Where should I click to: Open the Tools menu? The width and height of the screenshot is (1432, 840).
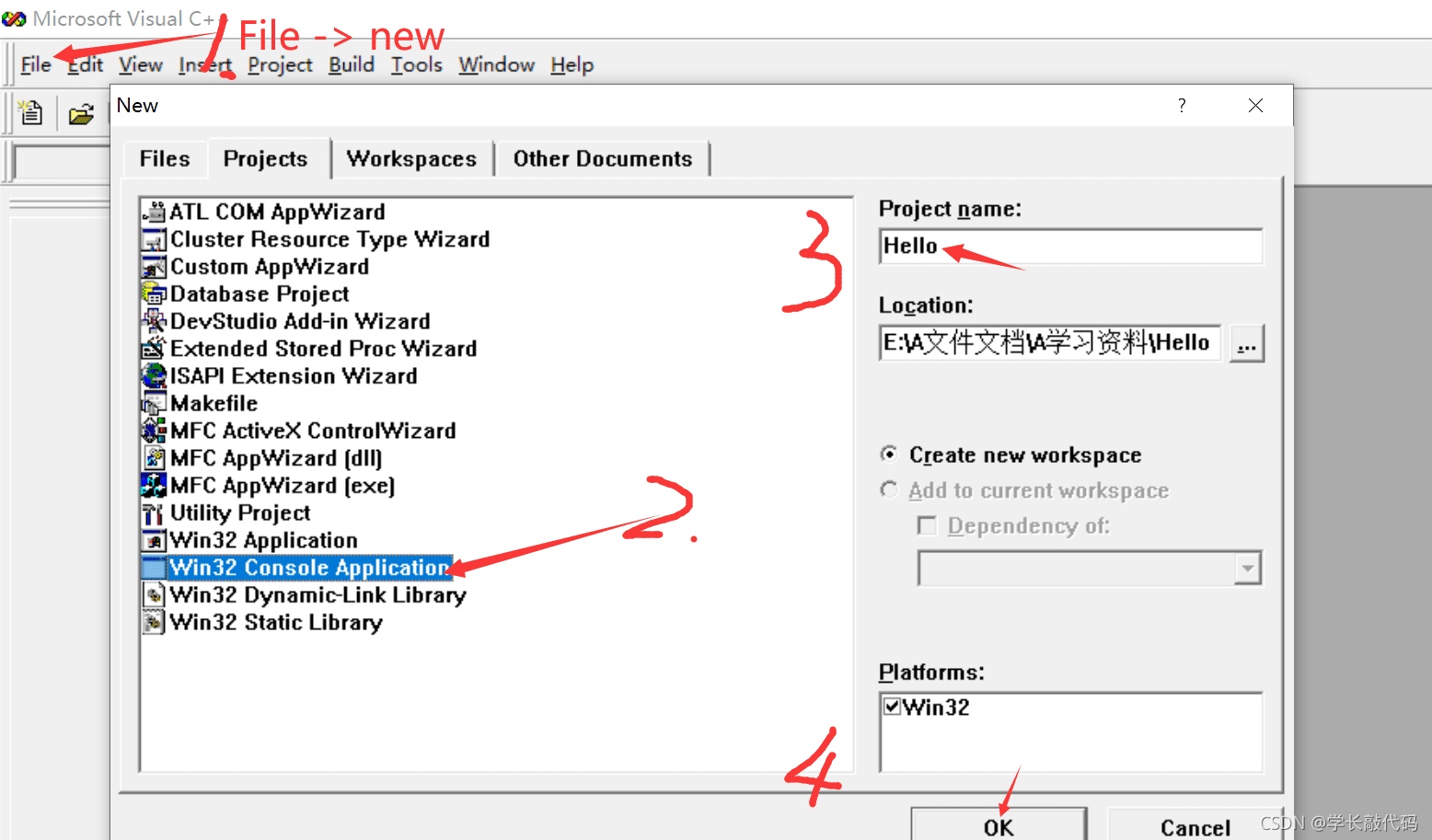point(417,65)
